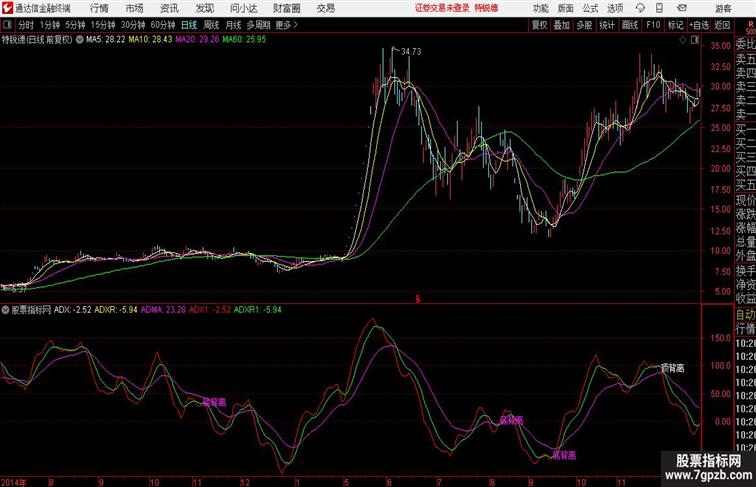Screen dimensions: 756x487
Task: Click the MA10: 28.43 value
Action: (150, 40)
